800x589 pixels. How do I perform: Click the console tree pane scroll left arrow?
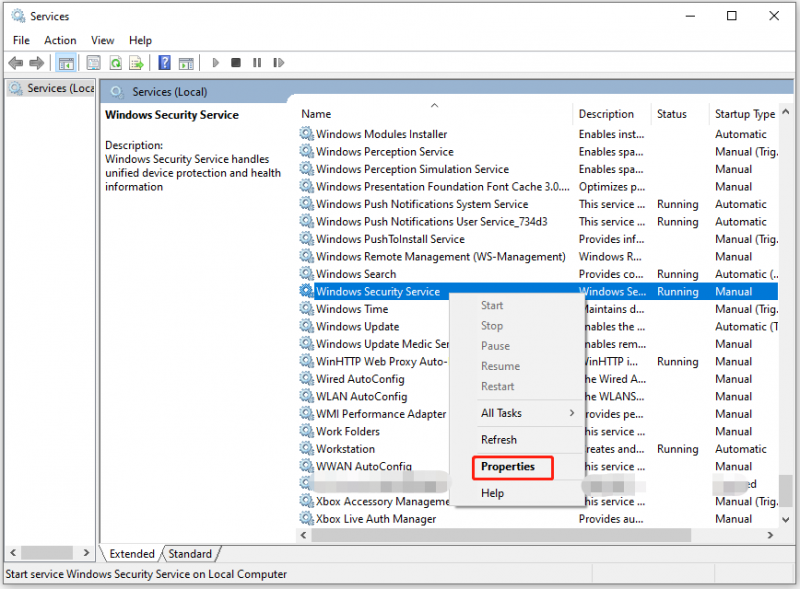tap(13, 553)
